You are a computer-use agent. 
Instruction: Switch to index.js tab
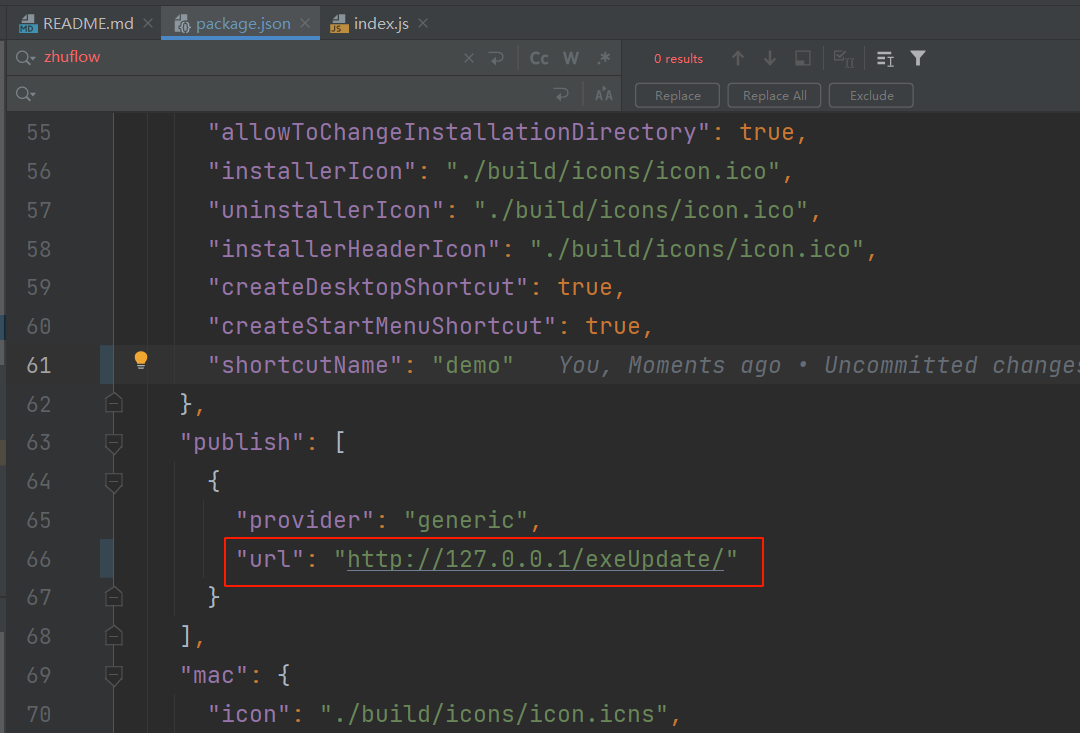click(379, 23)
